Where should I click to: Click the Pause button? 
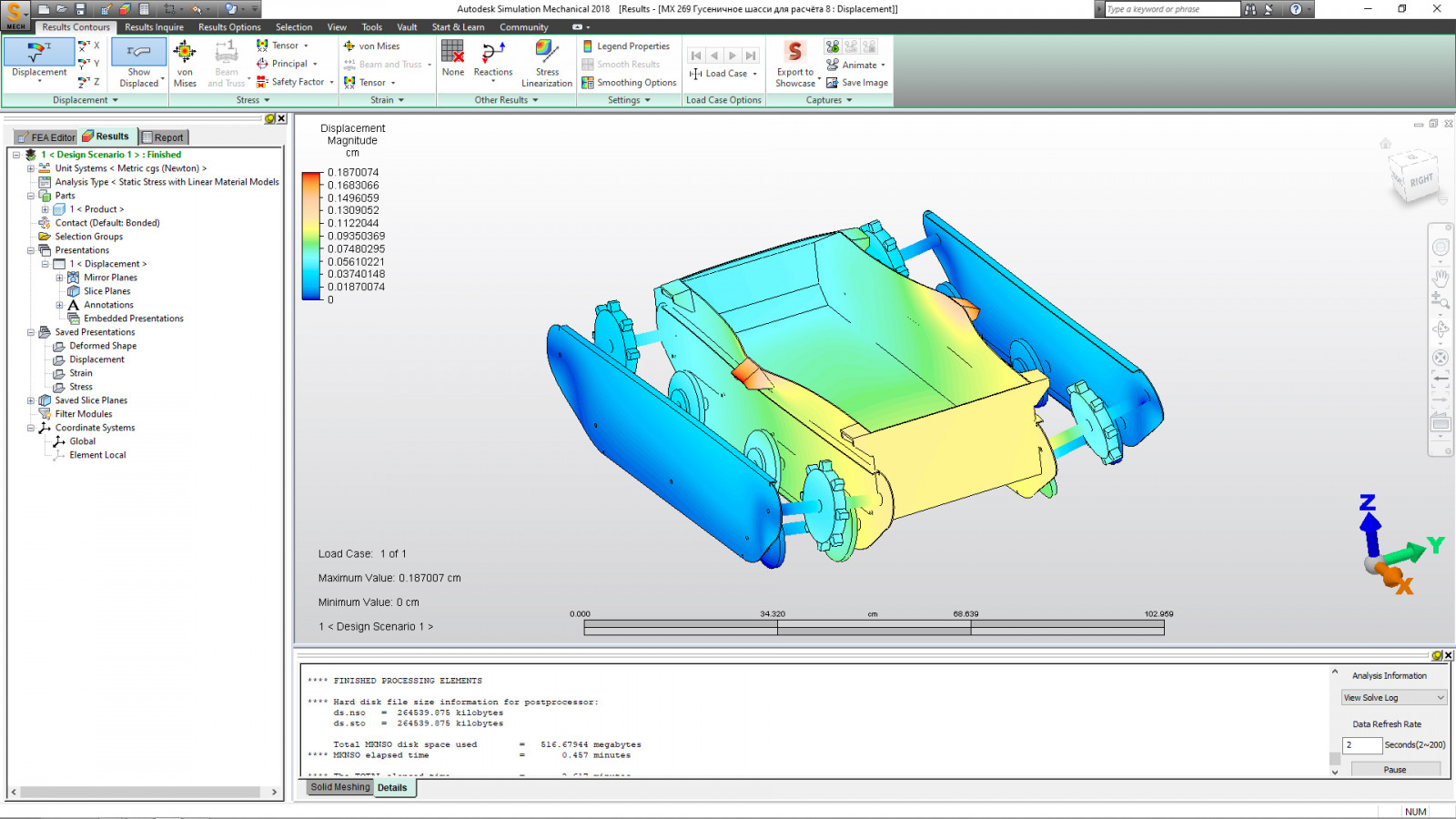coord(1395,770)
